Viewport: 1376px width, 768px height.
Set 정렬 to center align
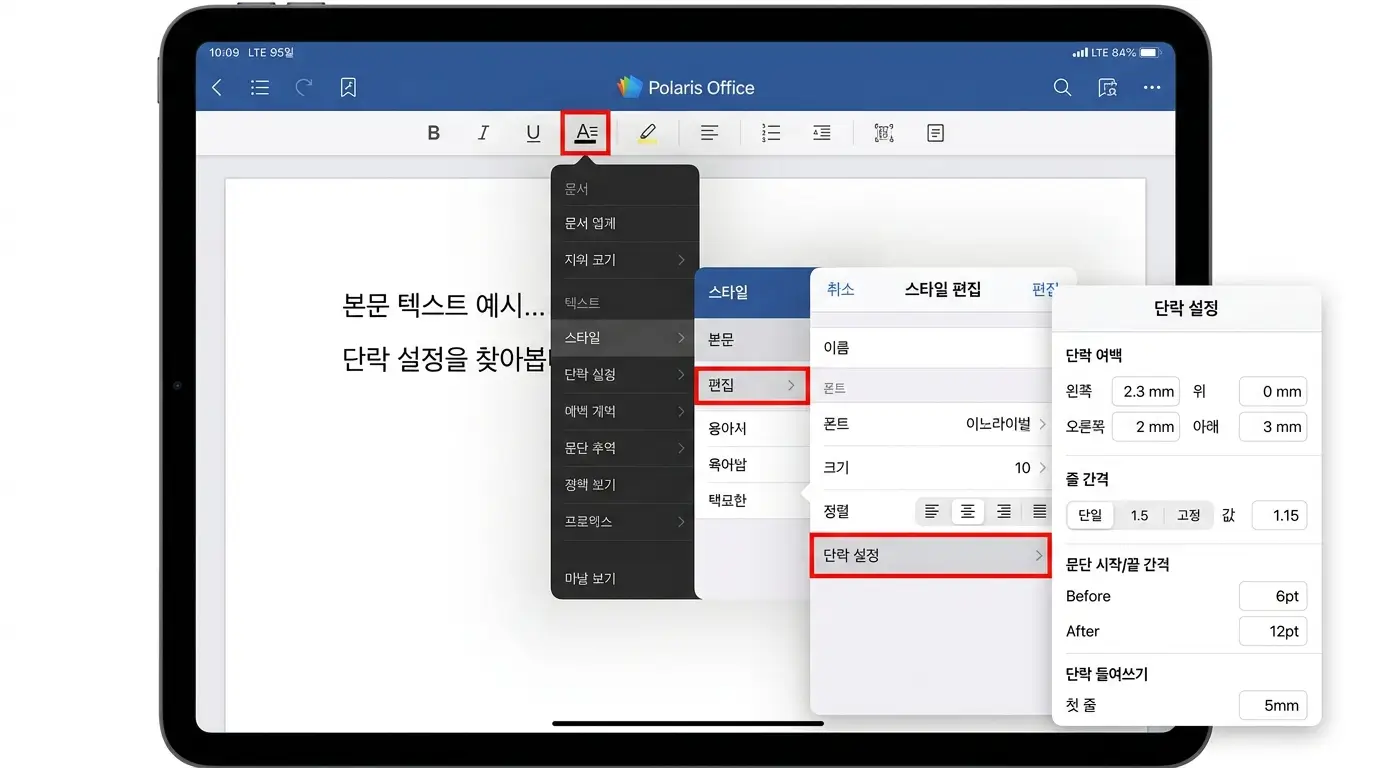pyautogui.click(x=968, y=511)
